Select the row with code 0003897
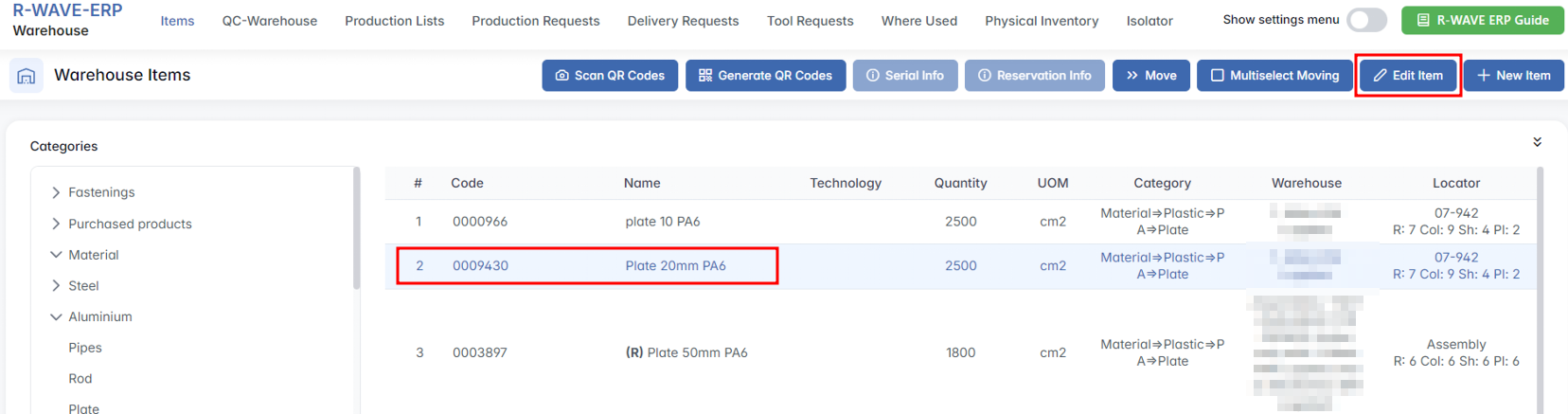1568x414 pixels. click(480, 352)
